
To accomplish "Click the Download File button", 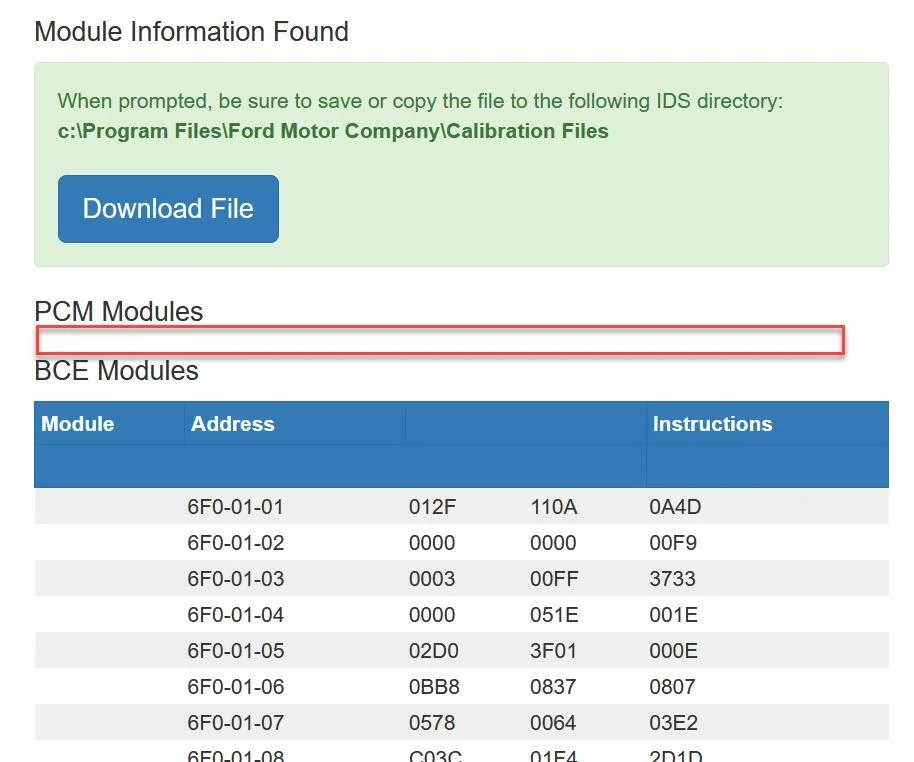I will point(168,209).
